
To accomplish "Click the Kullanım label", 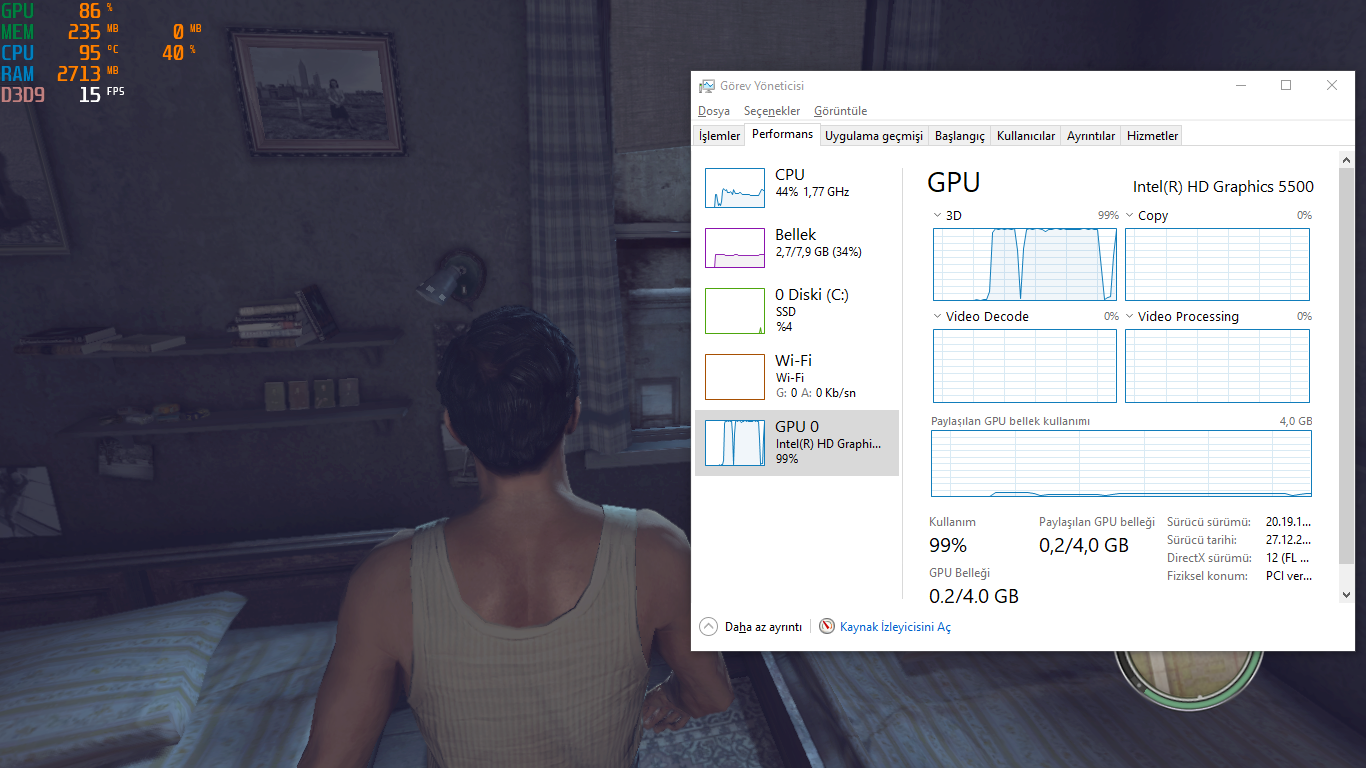I will tap(952, 522).
